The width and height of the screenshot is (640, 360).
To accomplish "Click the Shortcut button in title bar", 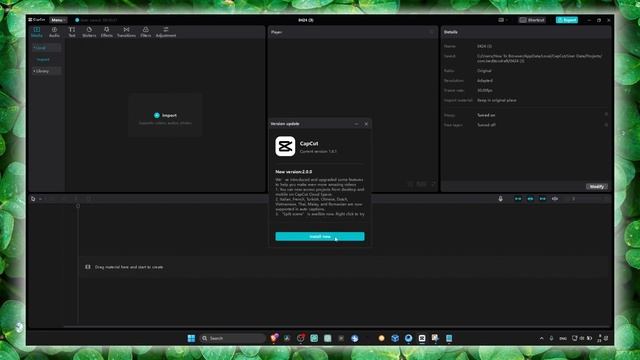I will pos(532,20).
